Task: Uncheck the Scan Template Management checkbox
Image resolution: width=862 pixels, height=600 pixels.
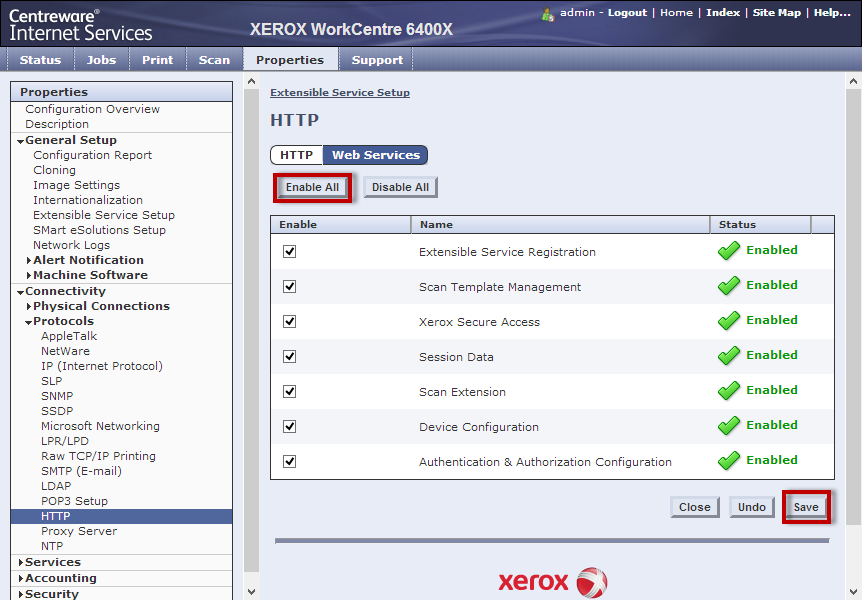Action: pyautogui.click(x=290, y=286)
